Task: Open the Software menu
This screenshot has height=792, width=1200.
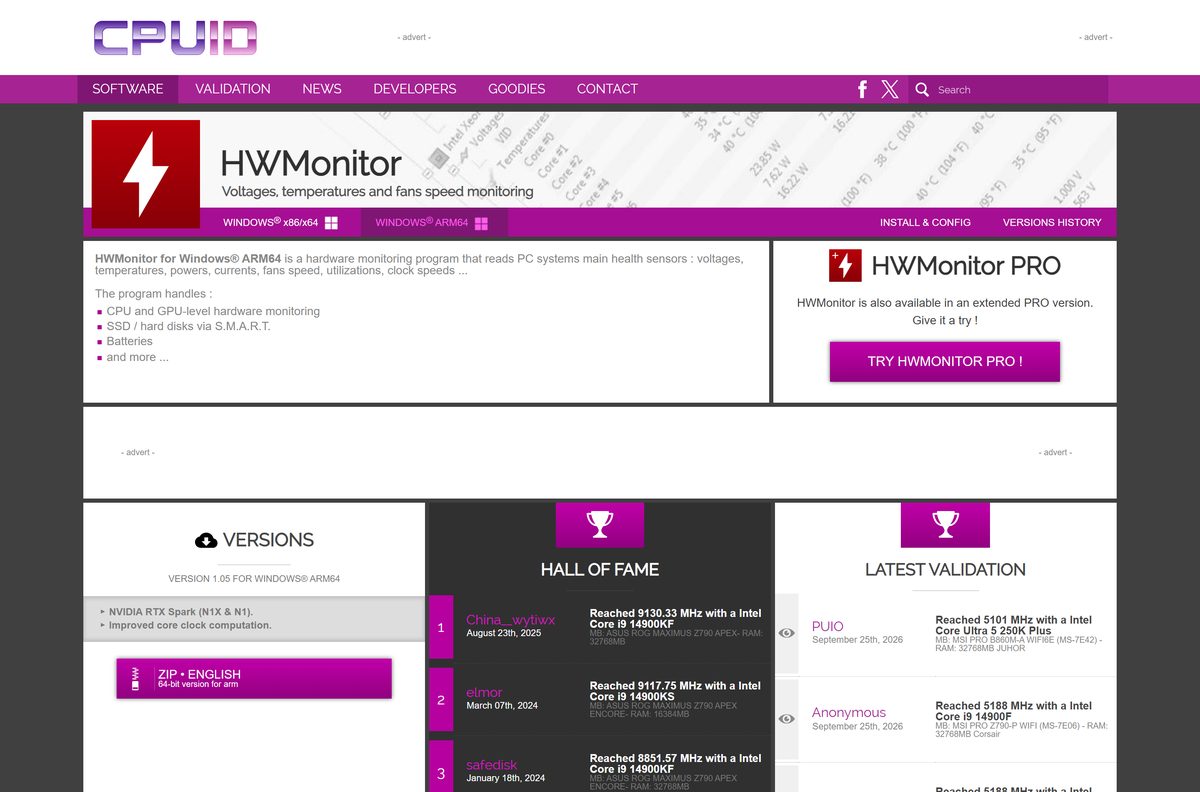Action: [x=128, y=89]
